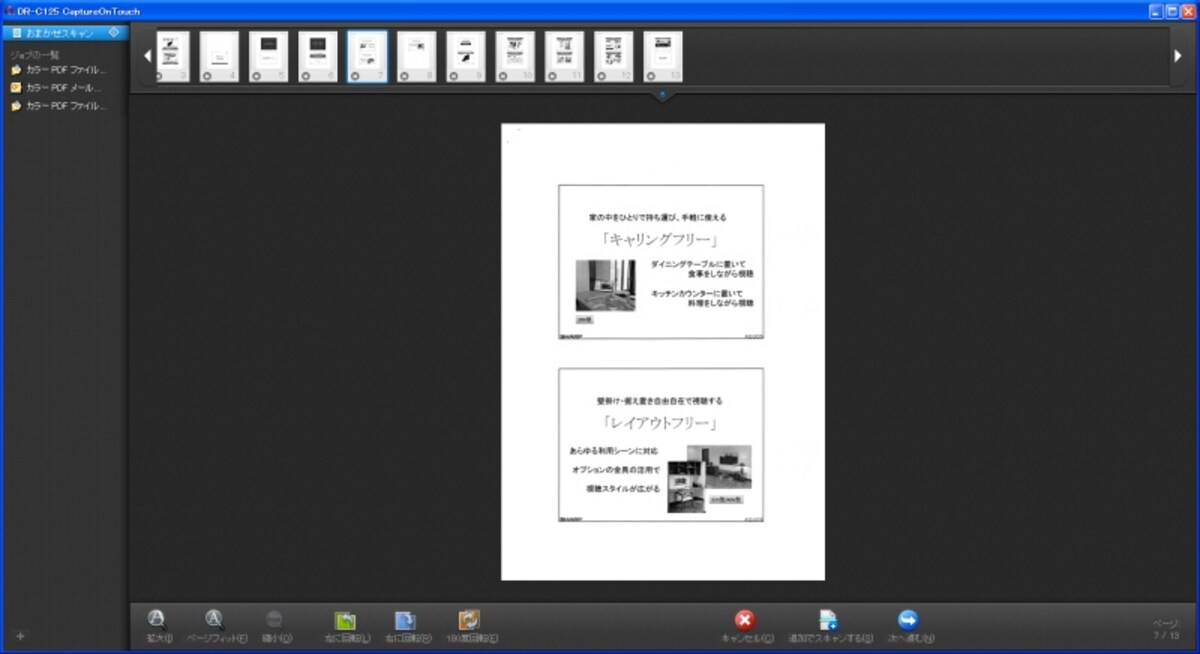Select page 11 thumbnail
Image resolution: width=1200 pixels, height=654 pixels.
[565, 56]
